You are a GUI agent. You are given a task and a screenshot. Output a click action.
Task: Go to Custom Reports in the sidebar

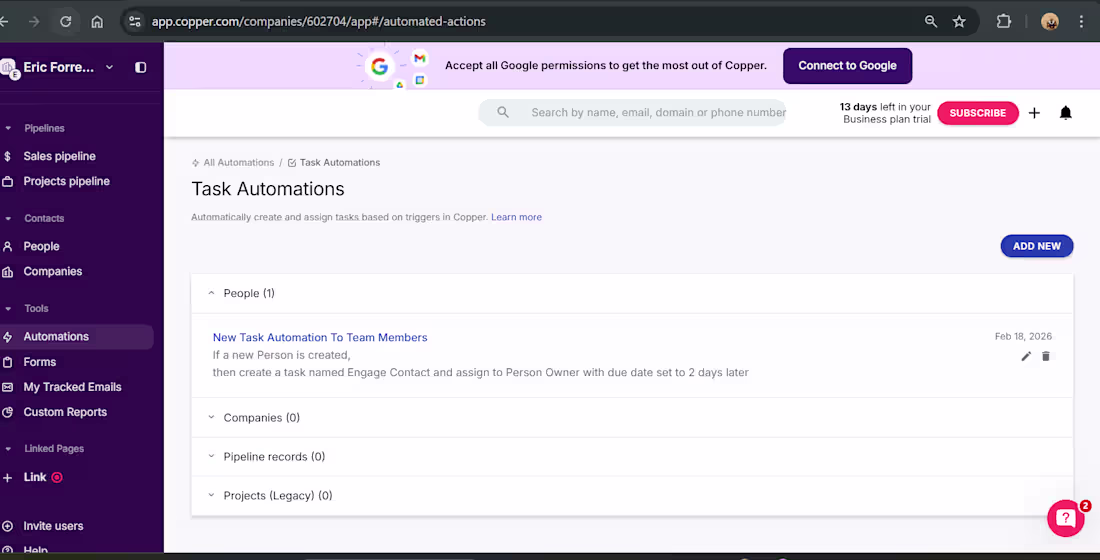65,412
